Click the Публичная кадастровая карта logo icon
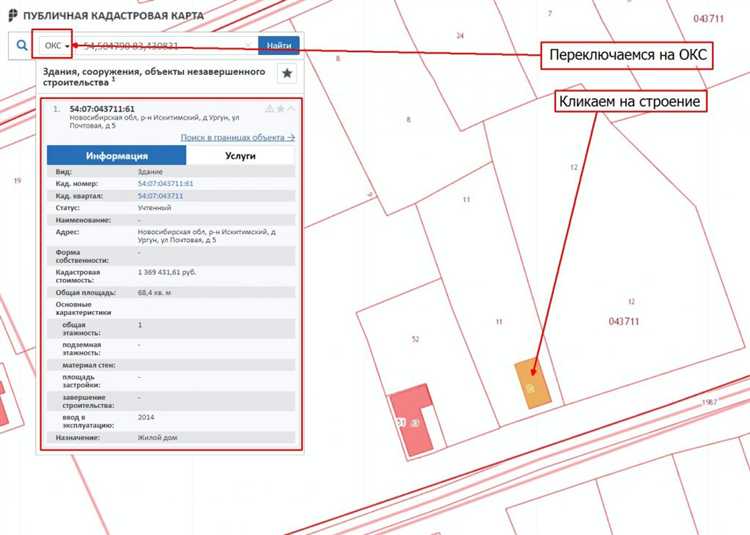750x535 pixels. [11, 16]
